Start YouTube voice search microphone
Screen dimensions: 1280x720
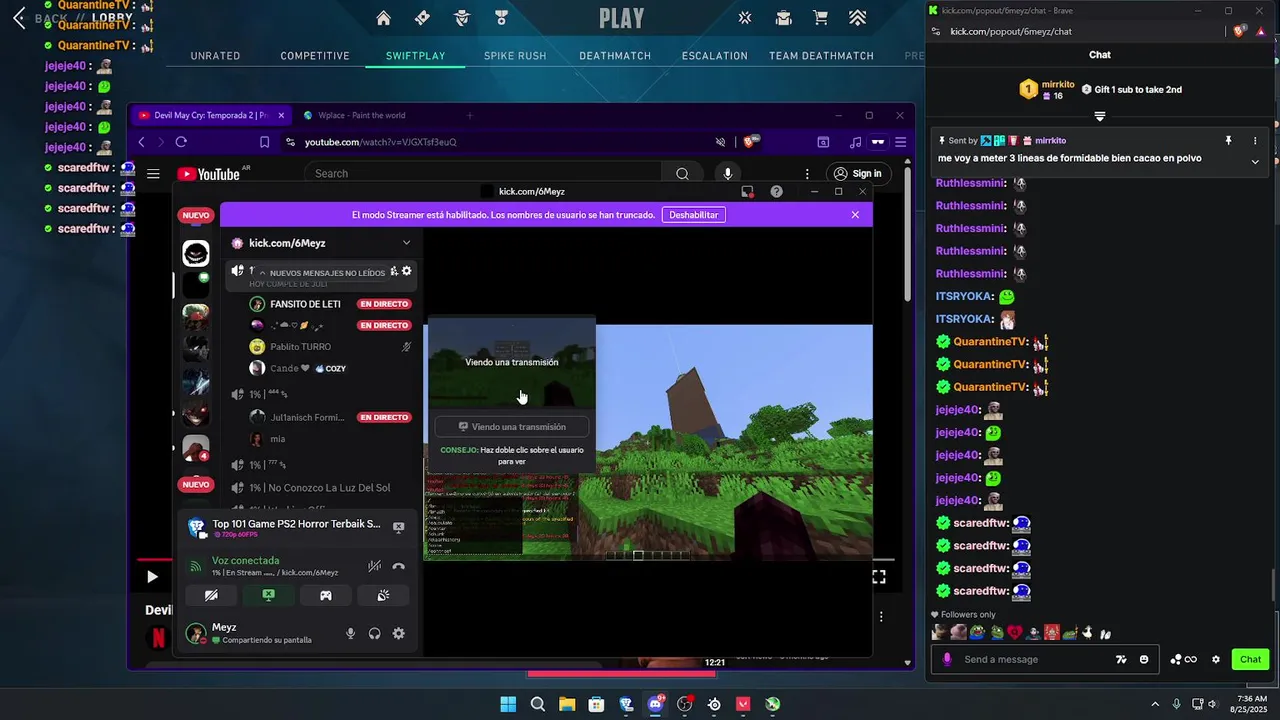pos(727,174)
